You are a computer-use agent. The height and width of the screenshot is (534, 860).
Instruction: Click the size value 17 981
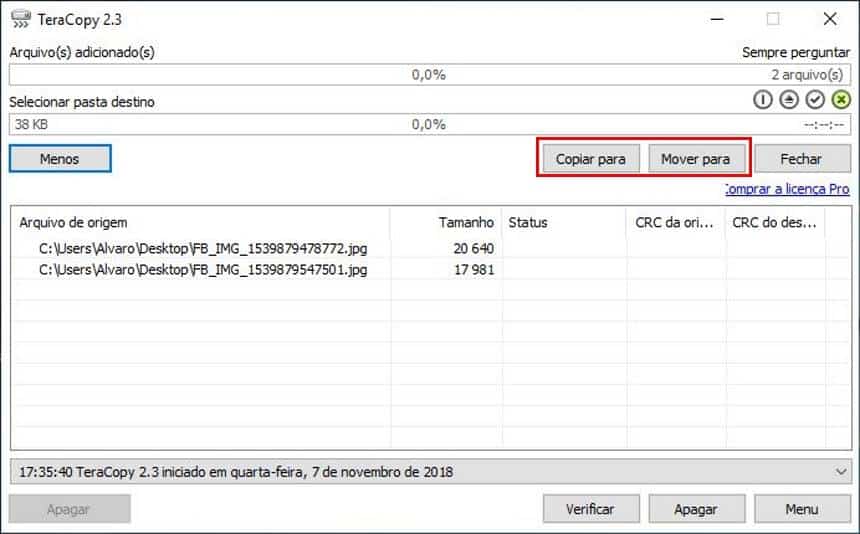click(474, 270)
